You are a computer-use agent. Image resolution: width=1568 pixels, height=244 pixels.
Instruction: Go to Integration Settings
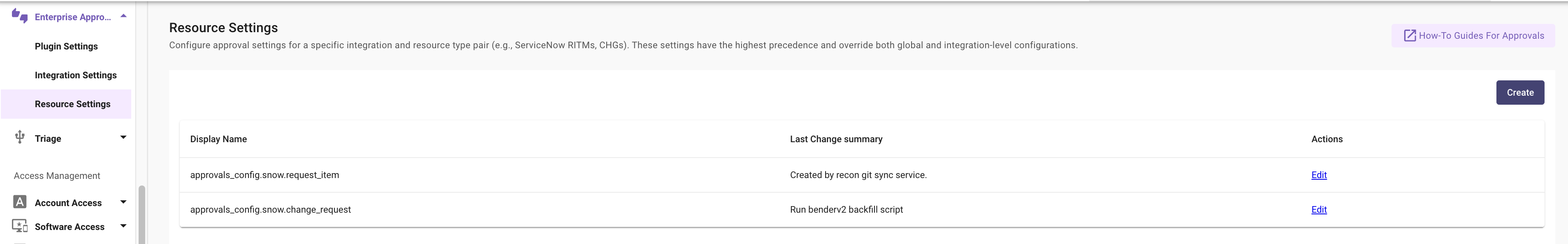click(x=75, y=75)
